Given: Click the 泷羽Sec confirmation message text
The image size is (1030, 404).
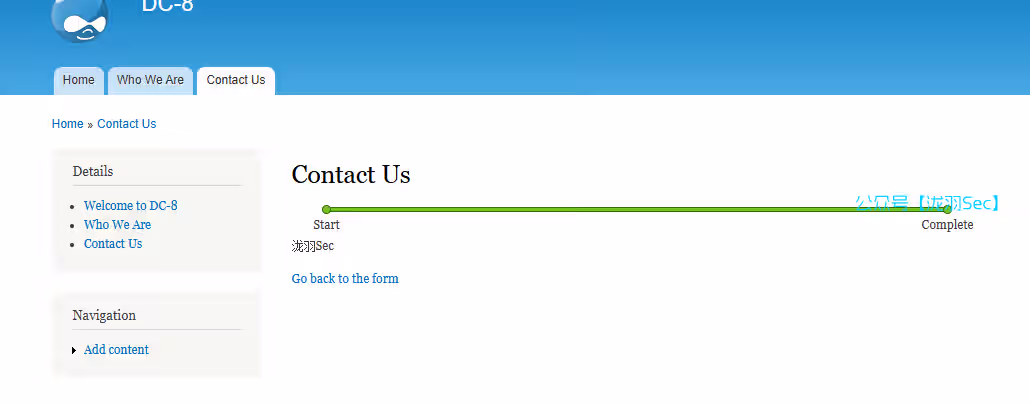Looking at the screenshot, I should click(313, 246).
